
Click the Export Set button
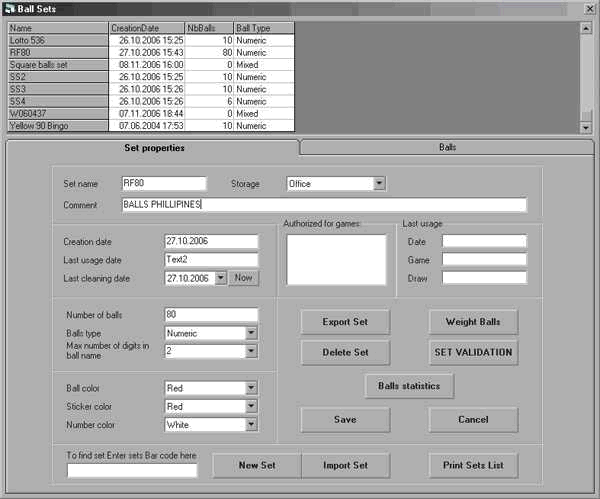pyautogui.click(x=345, y=322)
